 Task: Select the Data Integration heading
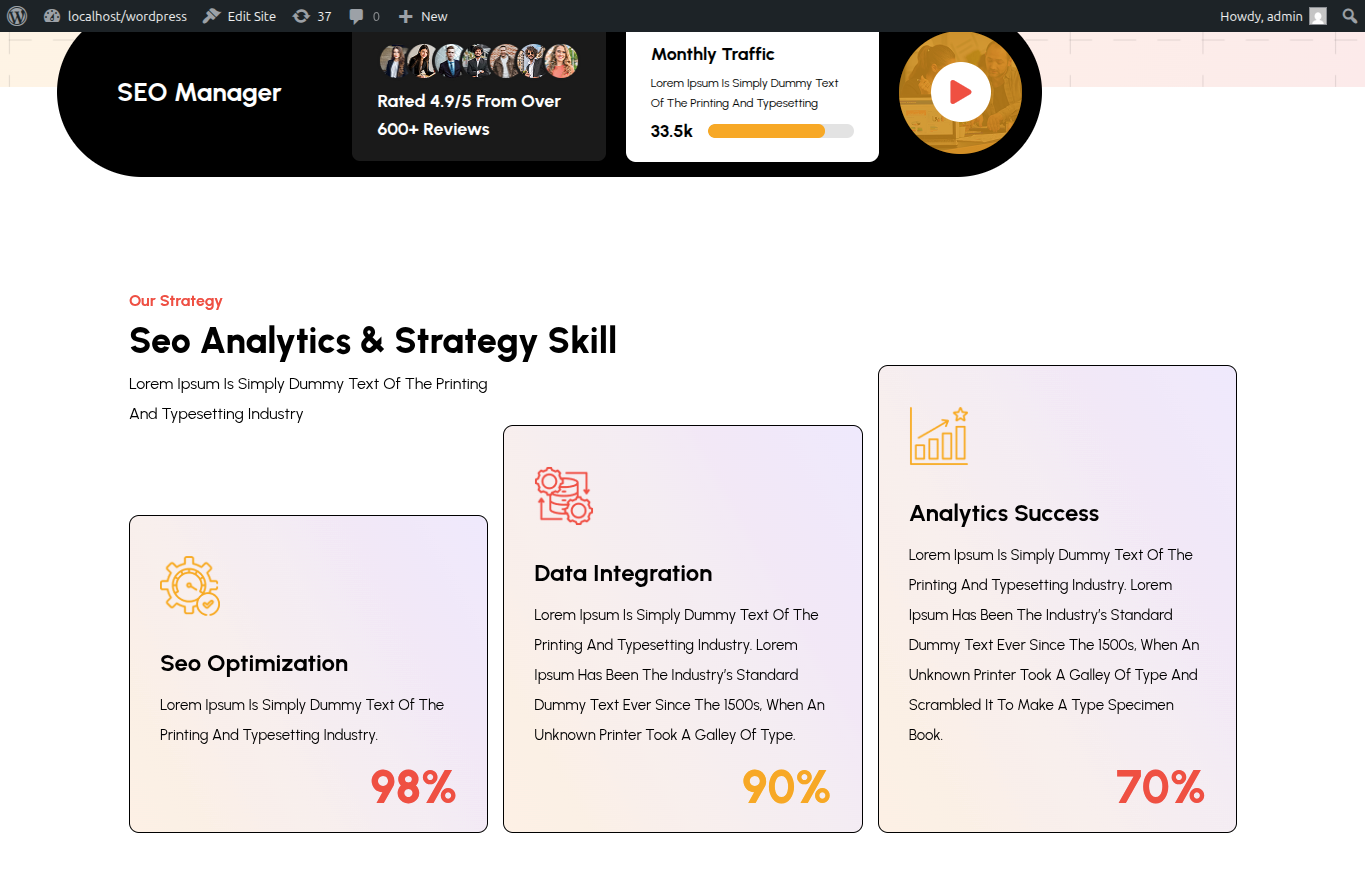(x=623, y=574)
